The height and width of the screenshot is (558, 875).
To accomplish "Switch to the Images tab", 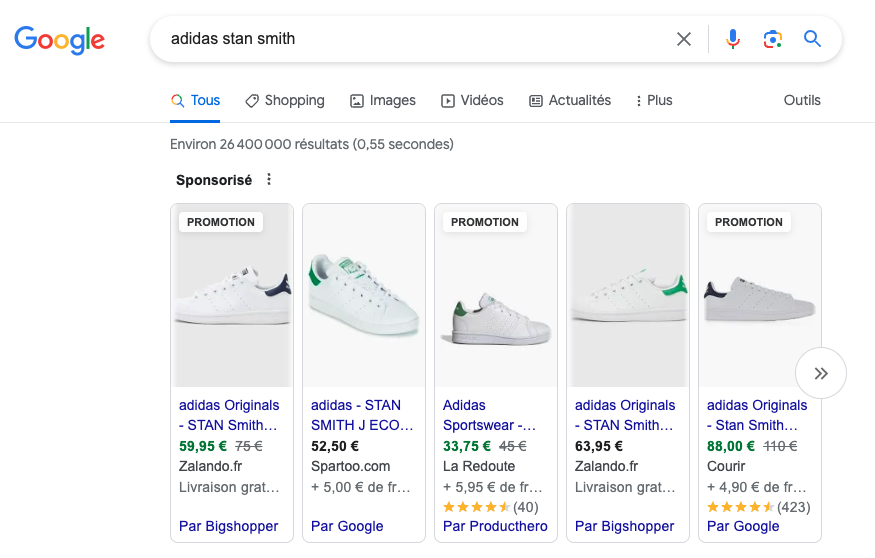I will (x=383, y=100).
